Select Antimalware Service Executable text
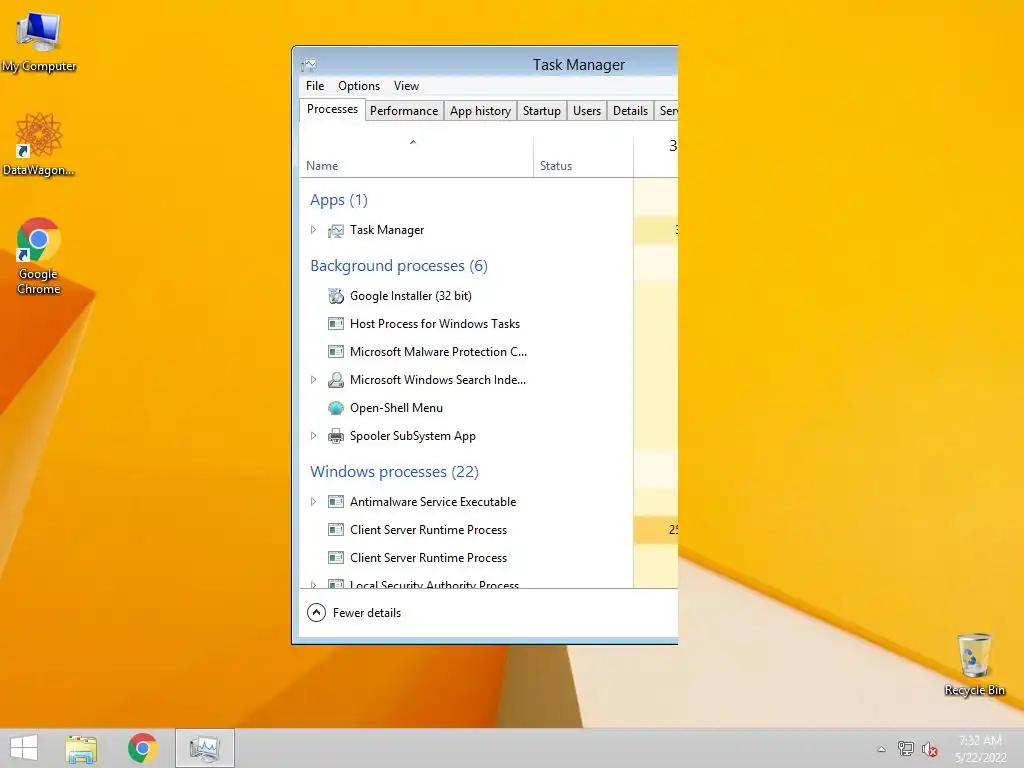Viewport: 1024px width, 768px height. pos(433,502)
